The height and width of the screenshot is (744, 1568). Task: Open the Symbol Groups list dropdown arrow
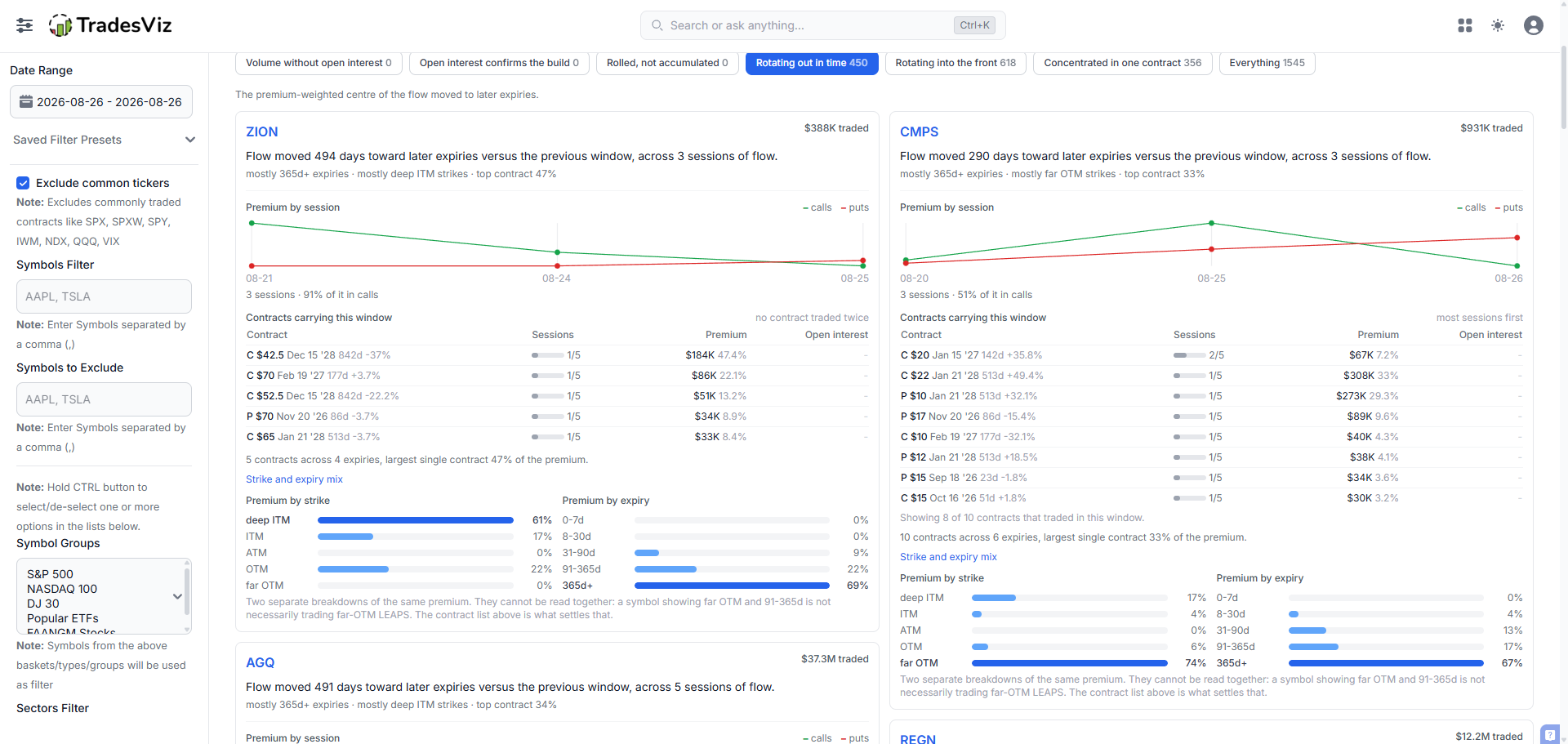tap(177, 596)
